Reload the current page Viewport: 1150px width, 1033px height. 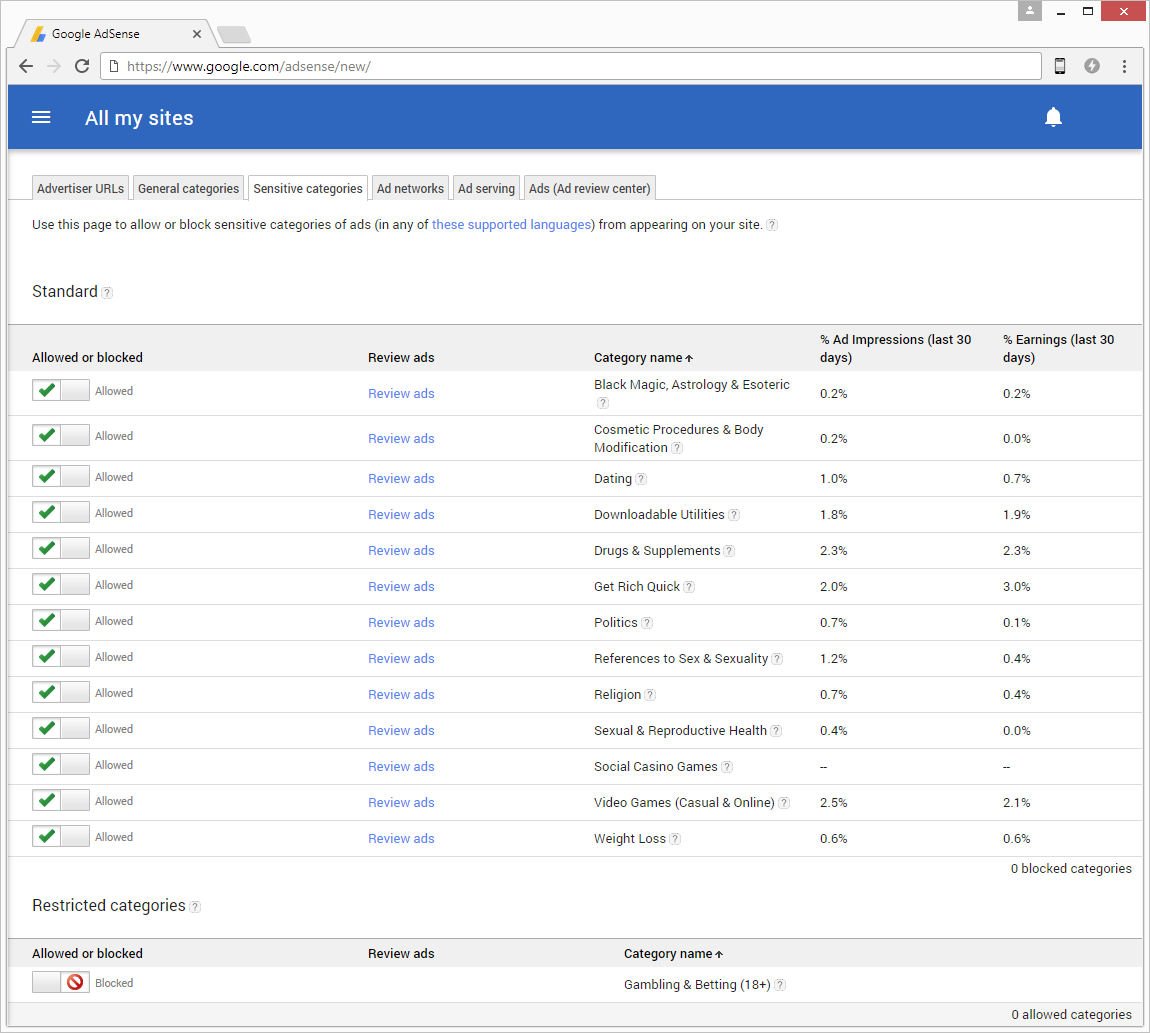(82, 66)
